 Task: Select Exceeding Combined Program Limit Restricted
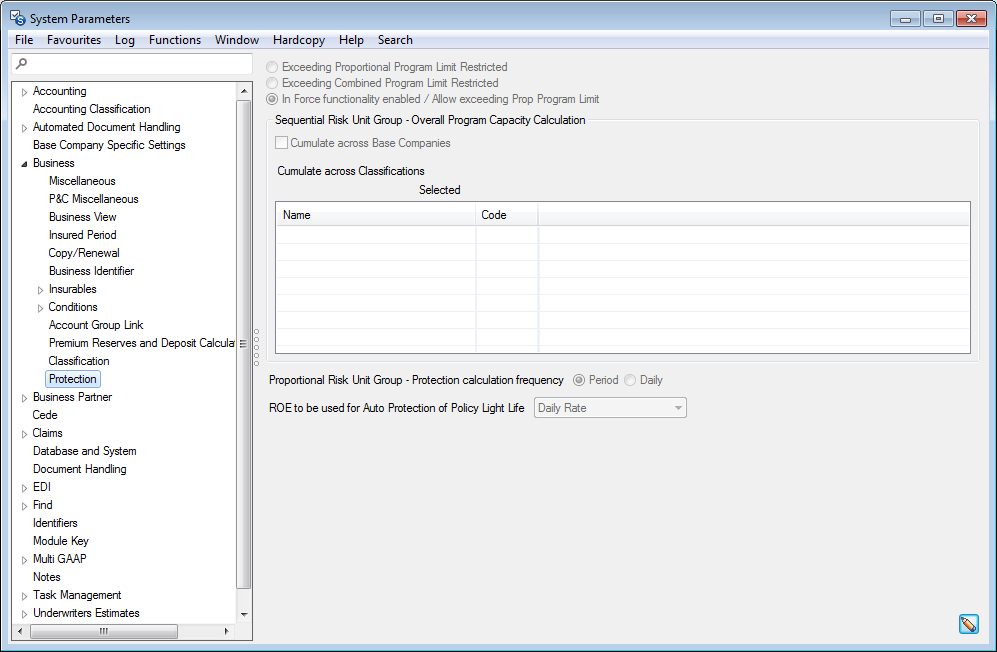click(x=271, y=83)
